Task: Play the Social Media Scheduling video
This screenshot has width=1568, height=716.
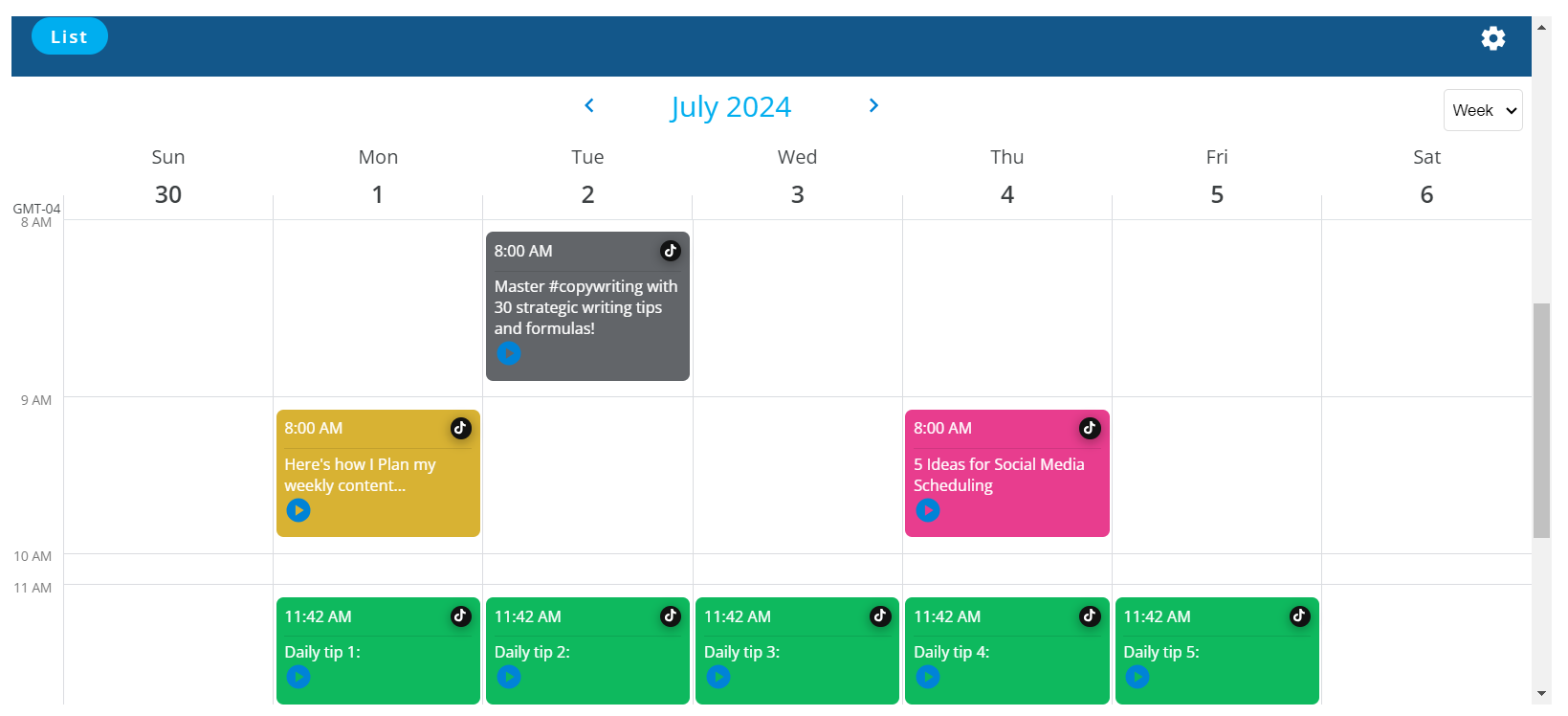Action: [x=928, y=510]
